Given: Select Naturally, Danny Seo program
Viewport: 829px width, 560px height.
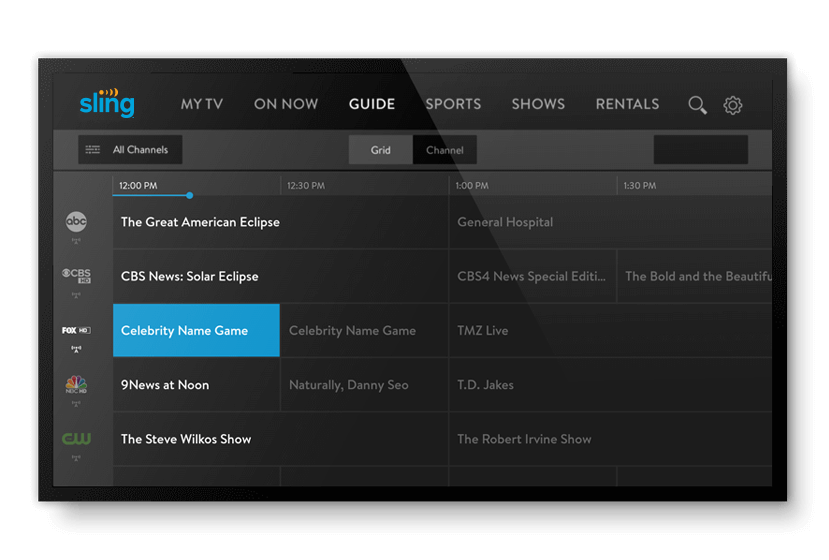Looking at the screenshot, I should 364,385.
